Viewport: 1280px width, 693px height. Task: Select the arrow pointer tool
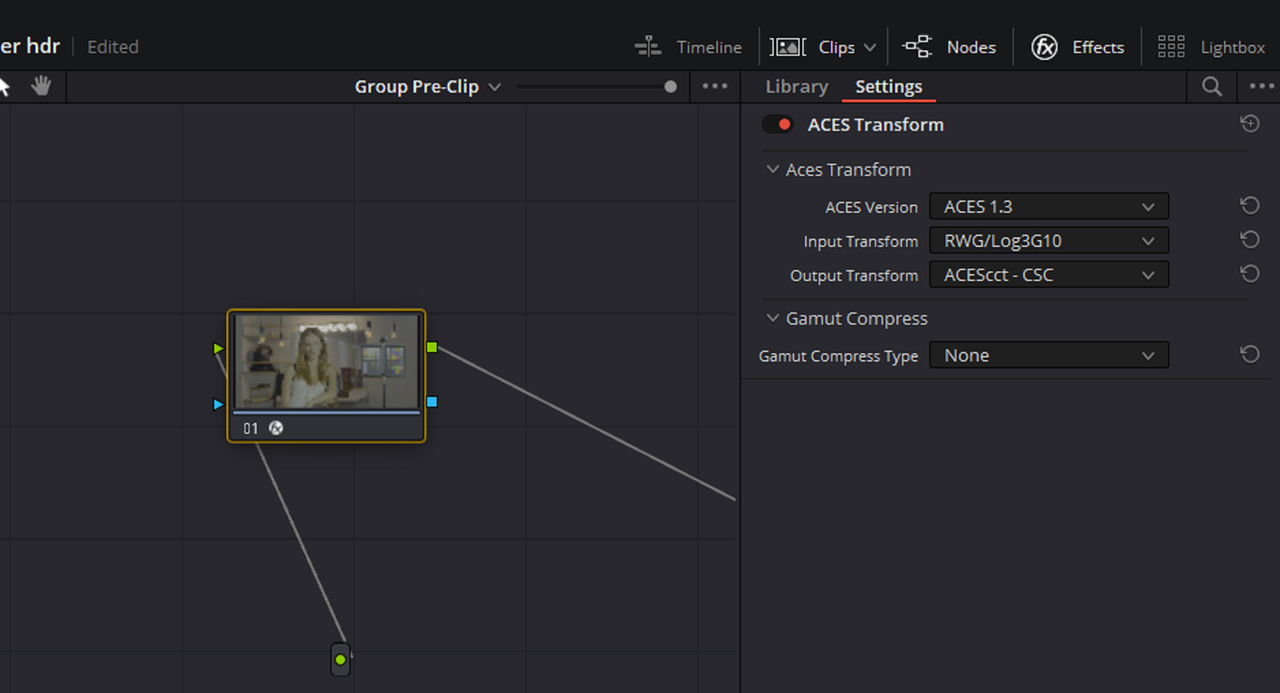(x=4, y=86)
